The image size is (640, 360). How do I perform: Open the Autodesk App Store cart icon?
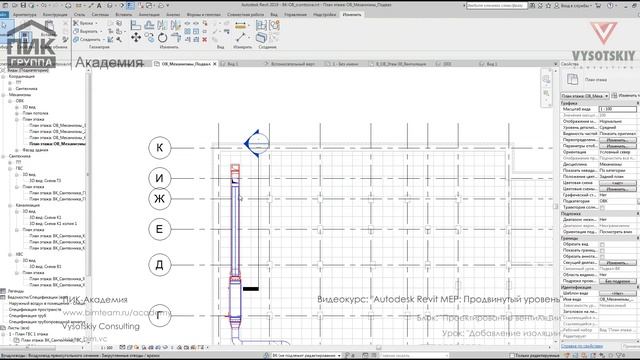(x=598, y=6)
